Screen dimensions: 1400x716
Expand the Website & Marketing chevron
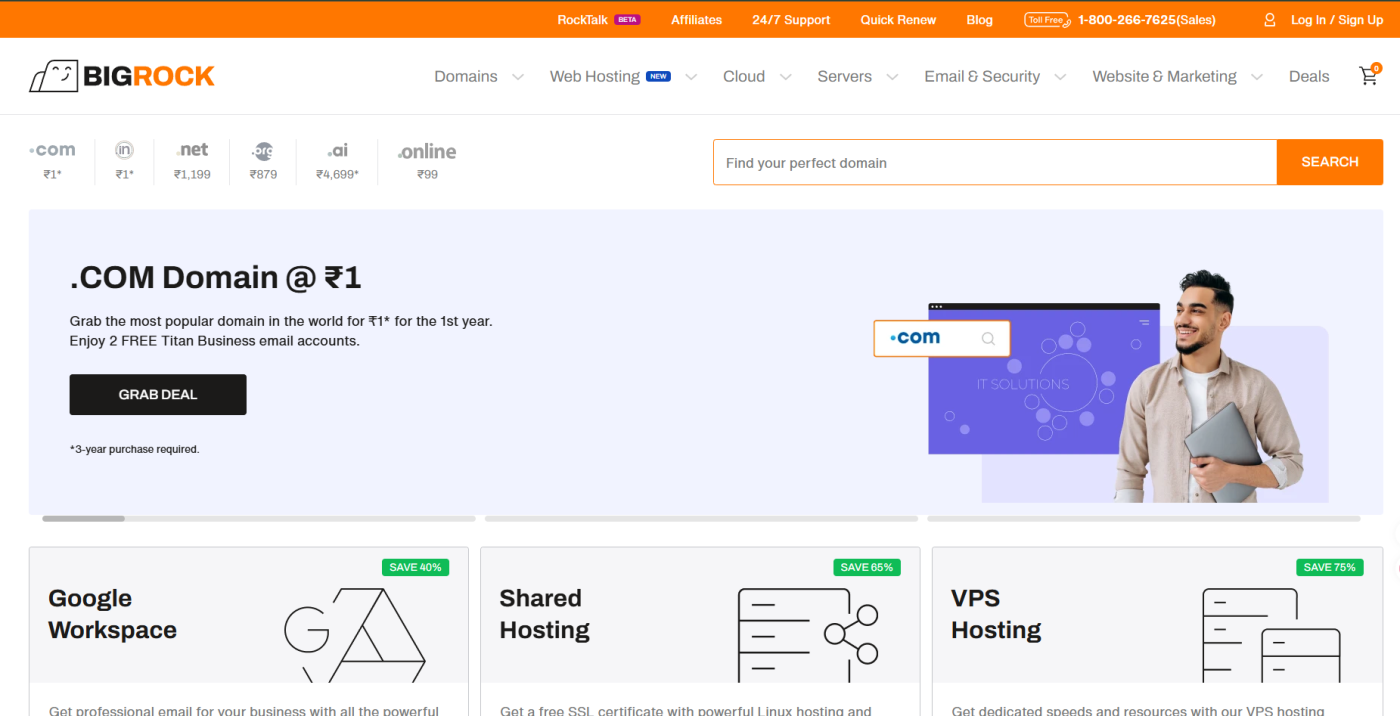pos(1257,77)
